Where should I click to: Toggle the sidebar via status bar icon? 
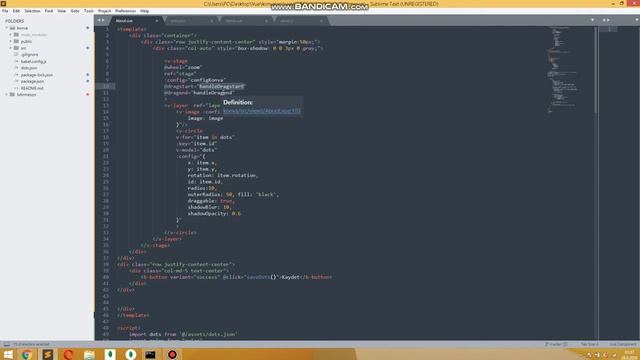6,344
